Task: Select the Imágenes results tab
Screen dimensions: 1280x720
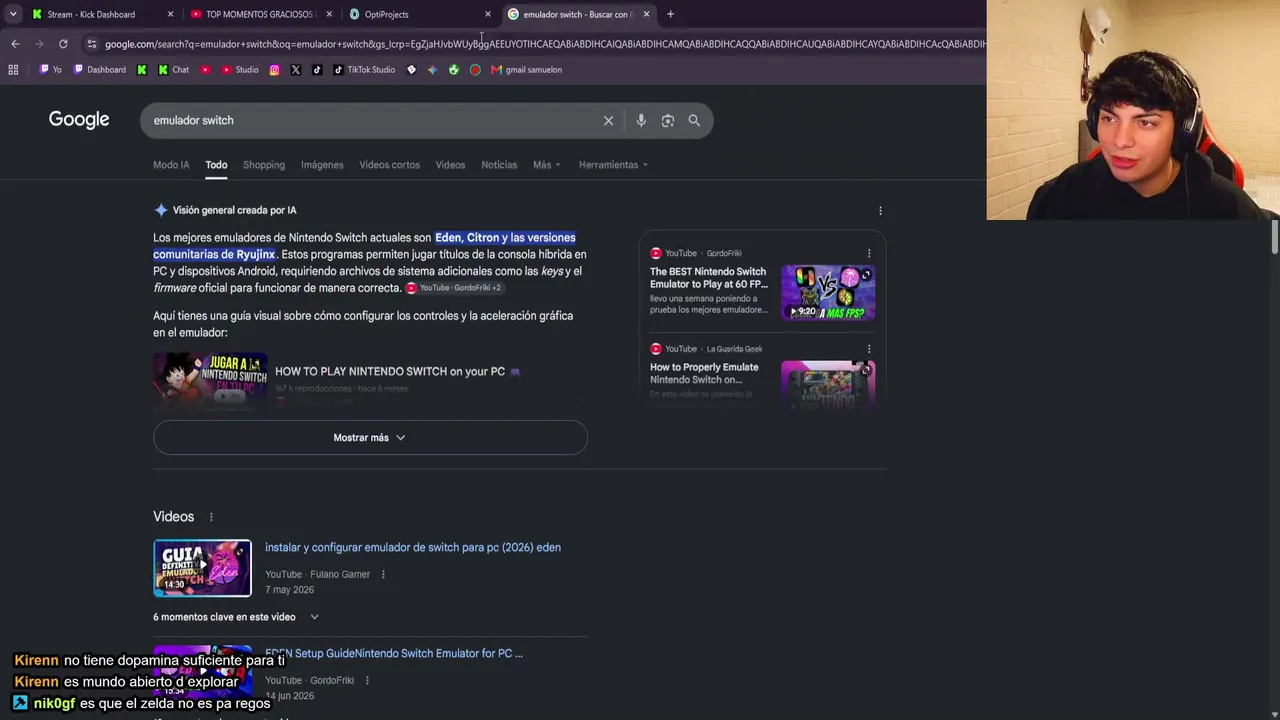Action: tap(322, 165)
